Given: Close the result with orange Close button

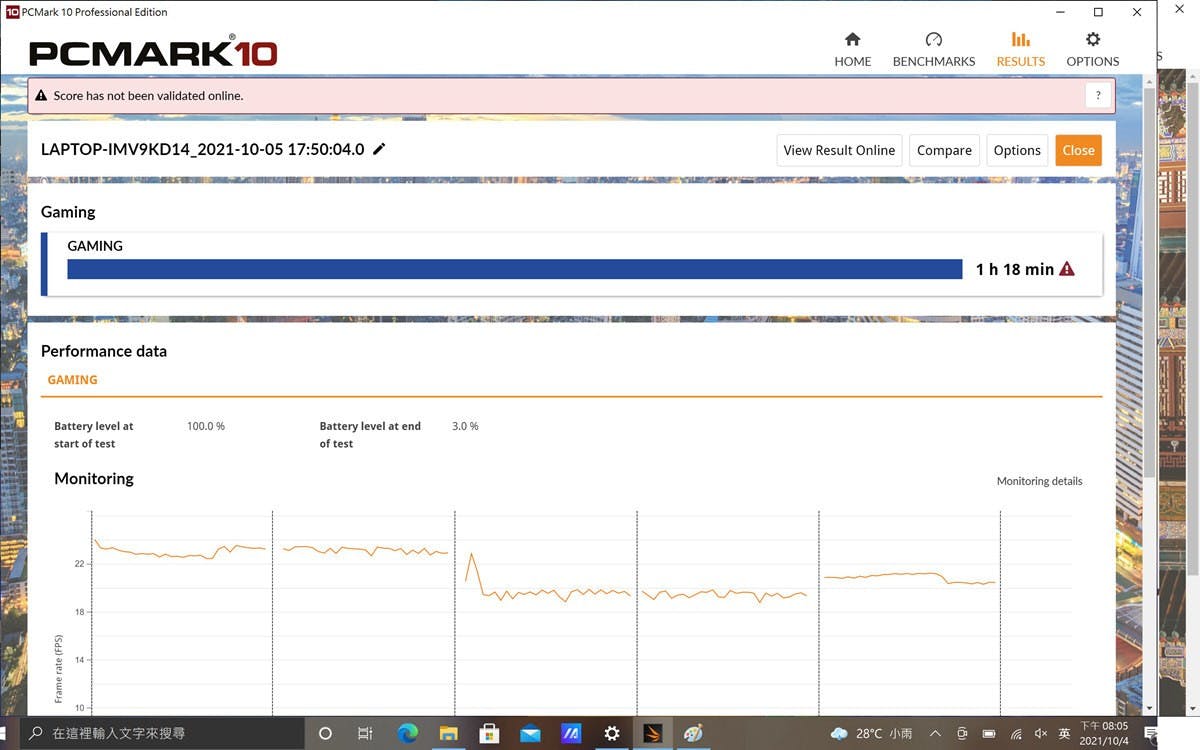Looking at the screenshot, I should [x=1078, y=150].
